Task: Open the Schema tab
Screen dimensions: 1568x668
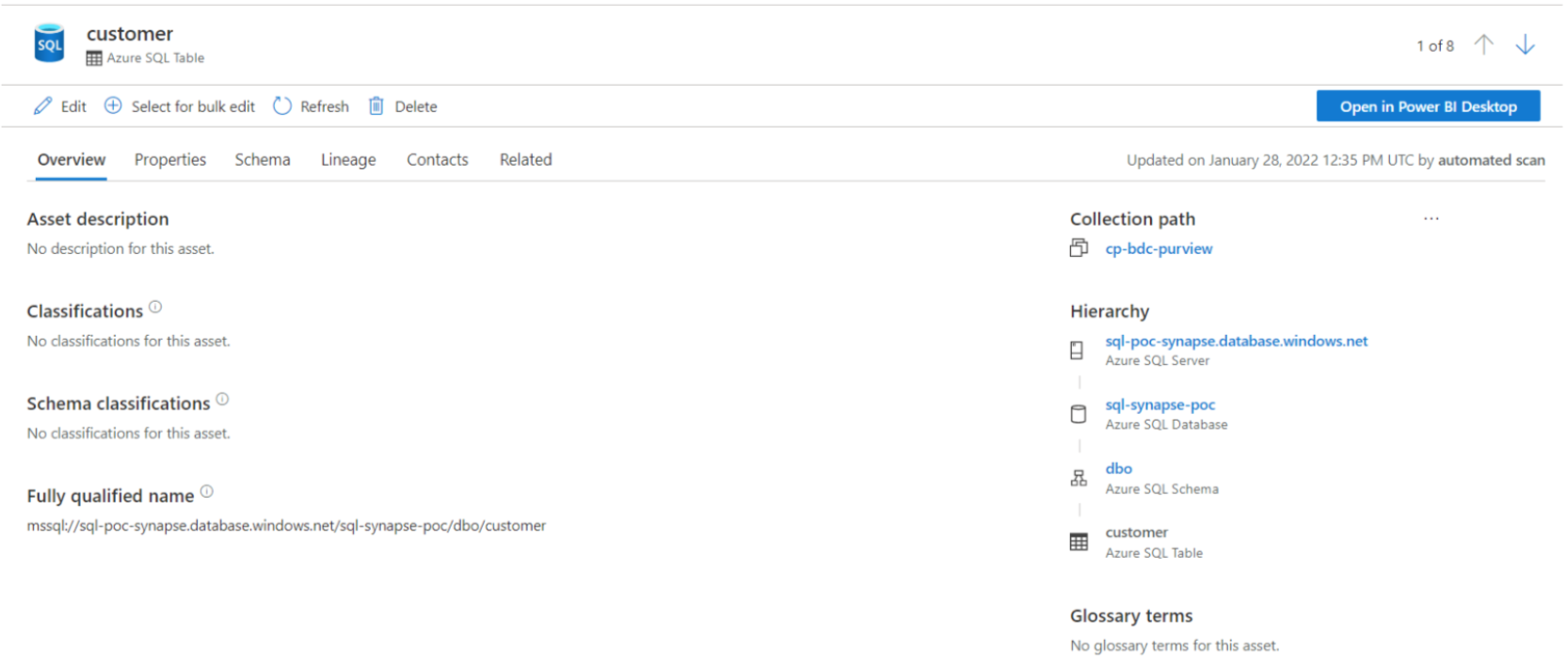Action: click(263, 160)
